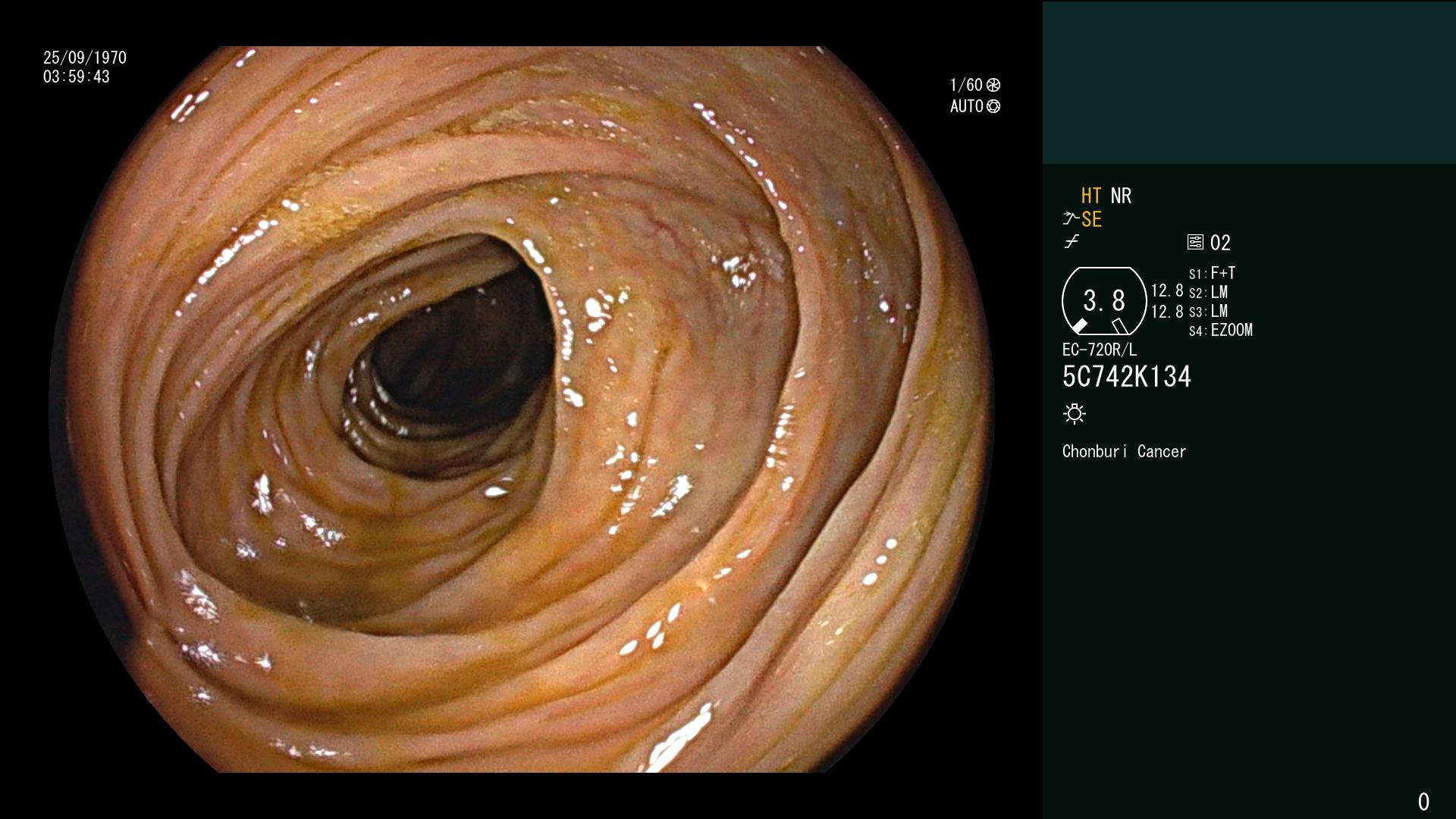Click the iris icon beside AUTO
The width and height of the screenshot is (1456, 819).
click(x=993, y=106)
